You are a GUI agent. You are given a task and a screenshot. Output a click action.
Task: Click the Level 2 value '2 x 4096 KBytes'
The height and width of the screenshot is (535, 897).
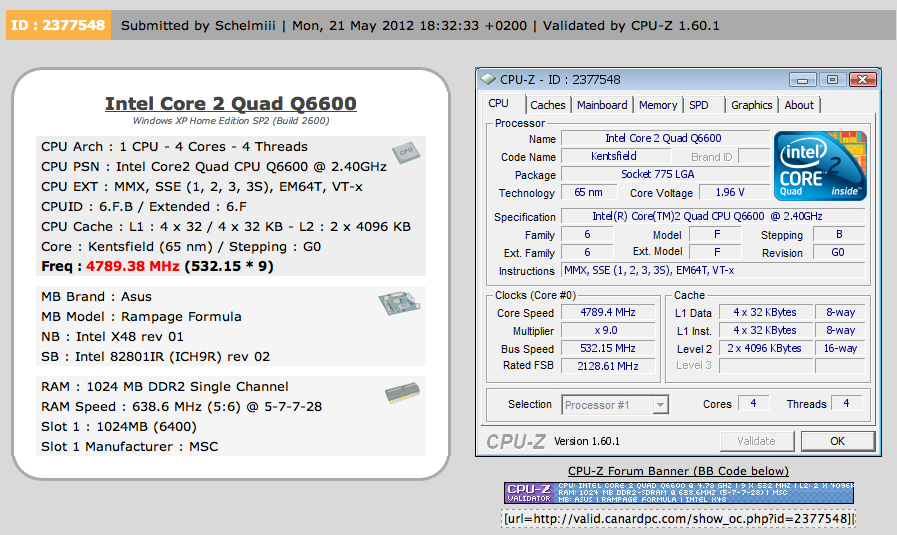[765, 348]
